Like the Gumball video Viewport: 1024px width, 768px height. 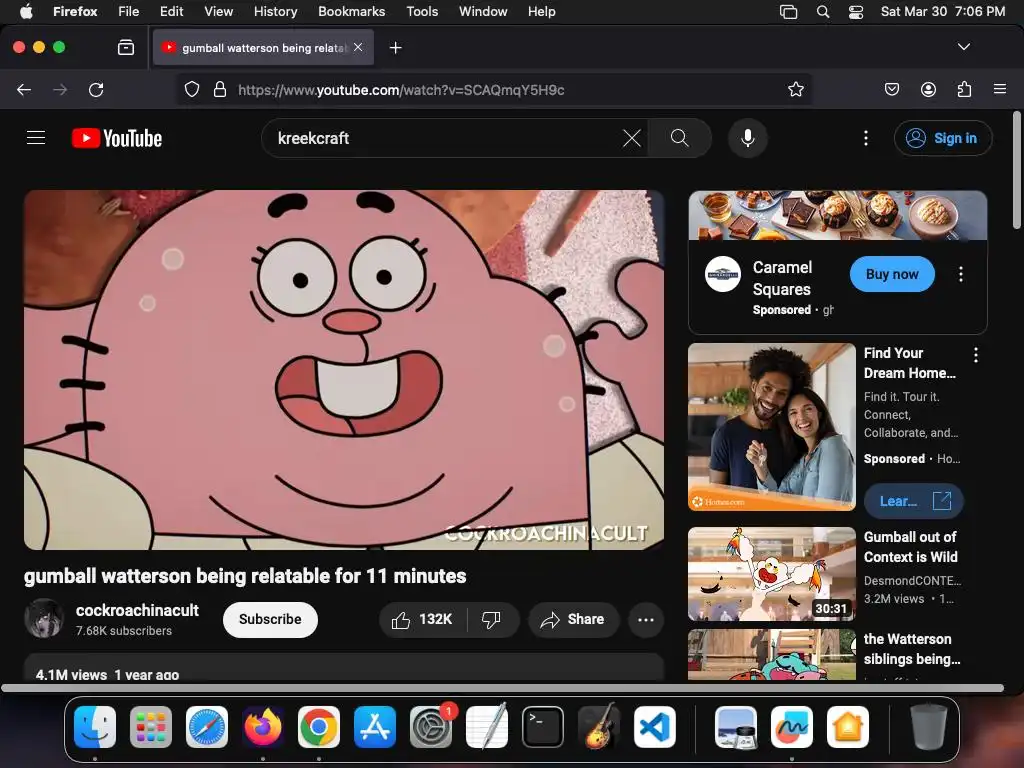tap(423, 619)
